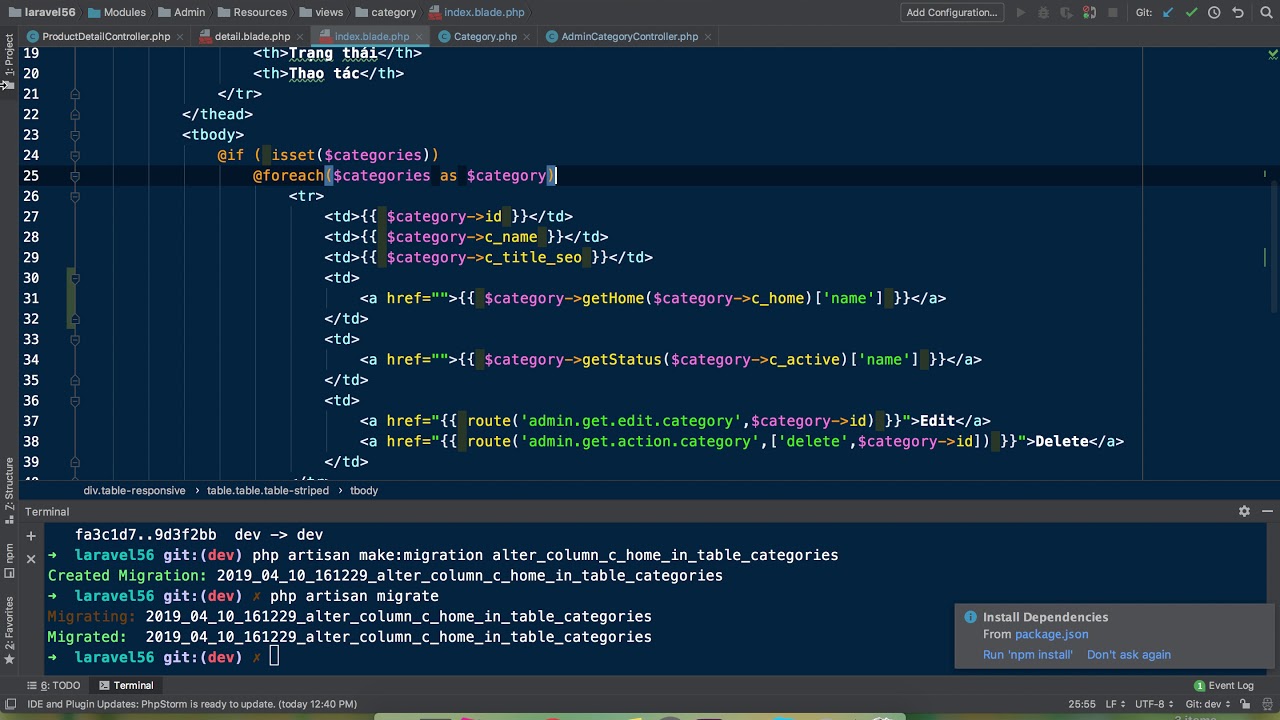Click category folder breadcrumb
This screenshot has height=720, width=1280.
coord(385,13)
